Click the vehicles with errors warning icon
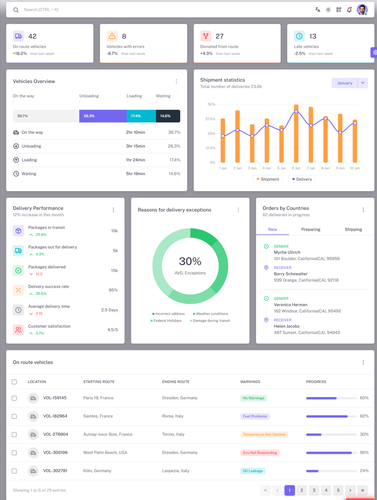 coord(112,36)
